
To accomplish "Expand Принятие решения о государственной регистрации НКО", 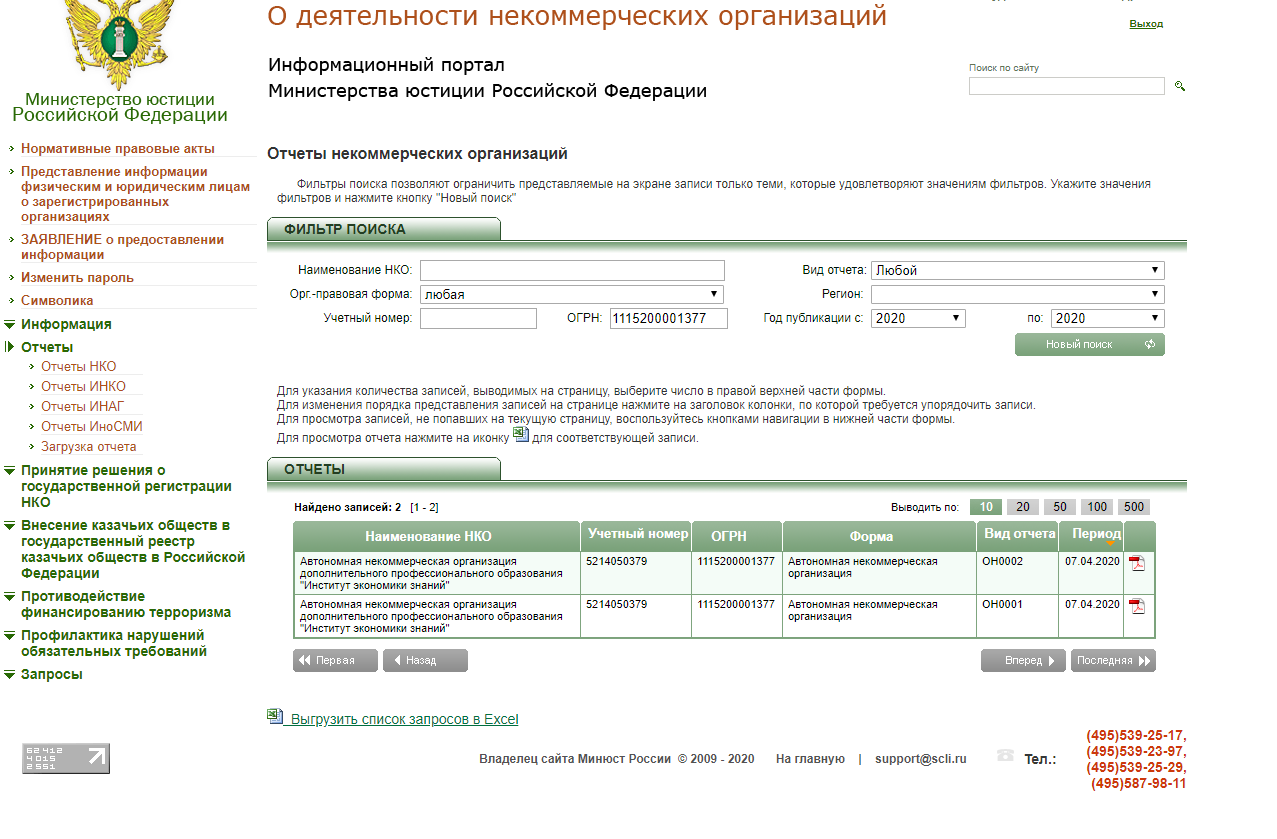I will coord(126,486).
